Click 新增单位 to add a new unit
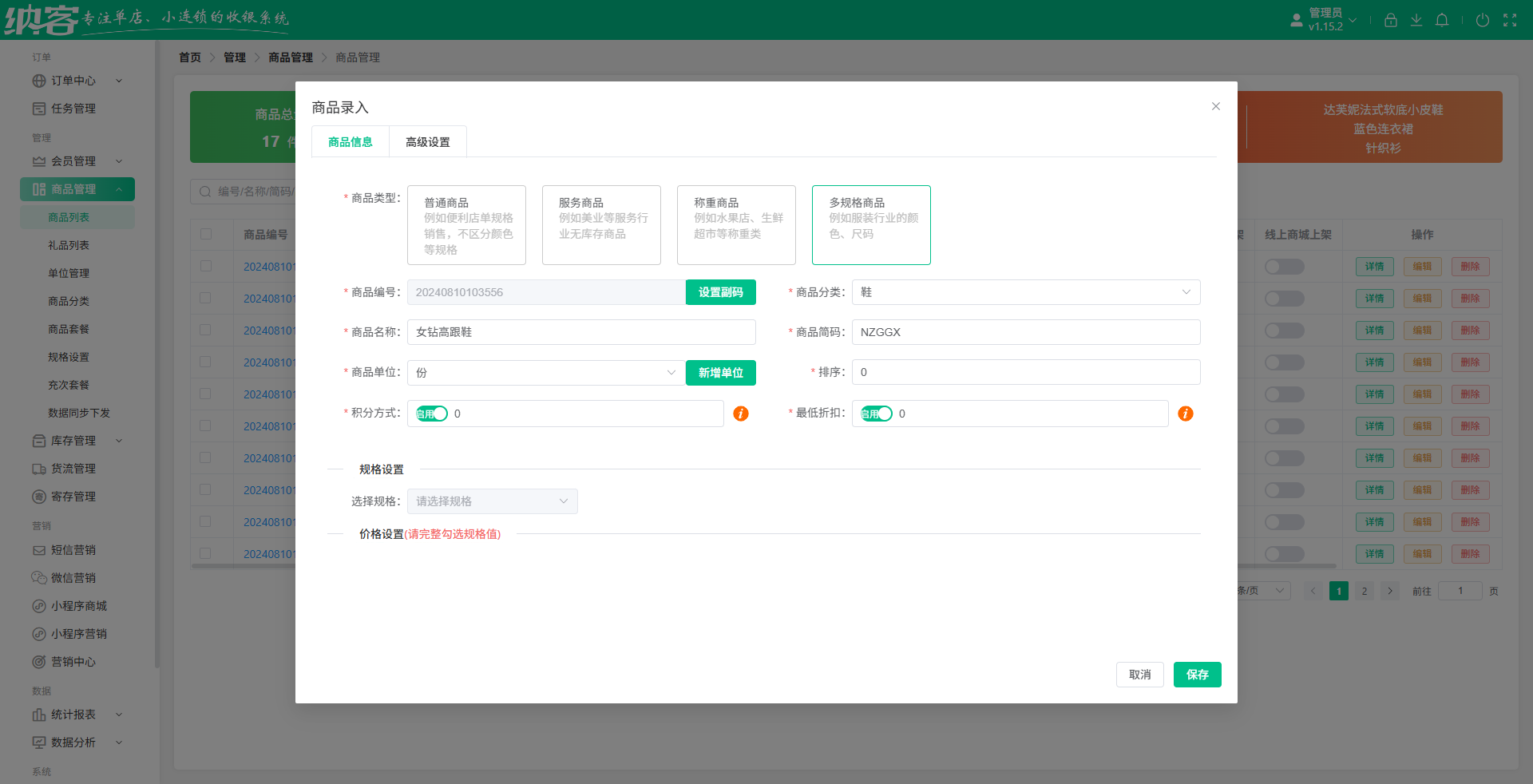Image resolution: width=1533 pixels, height=784 pixels. pos(719,373)
